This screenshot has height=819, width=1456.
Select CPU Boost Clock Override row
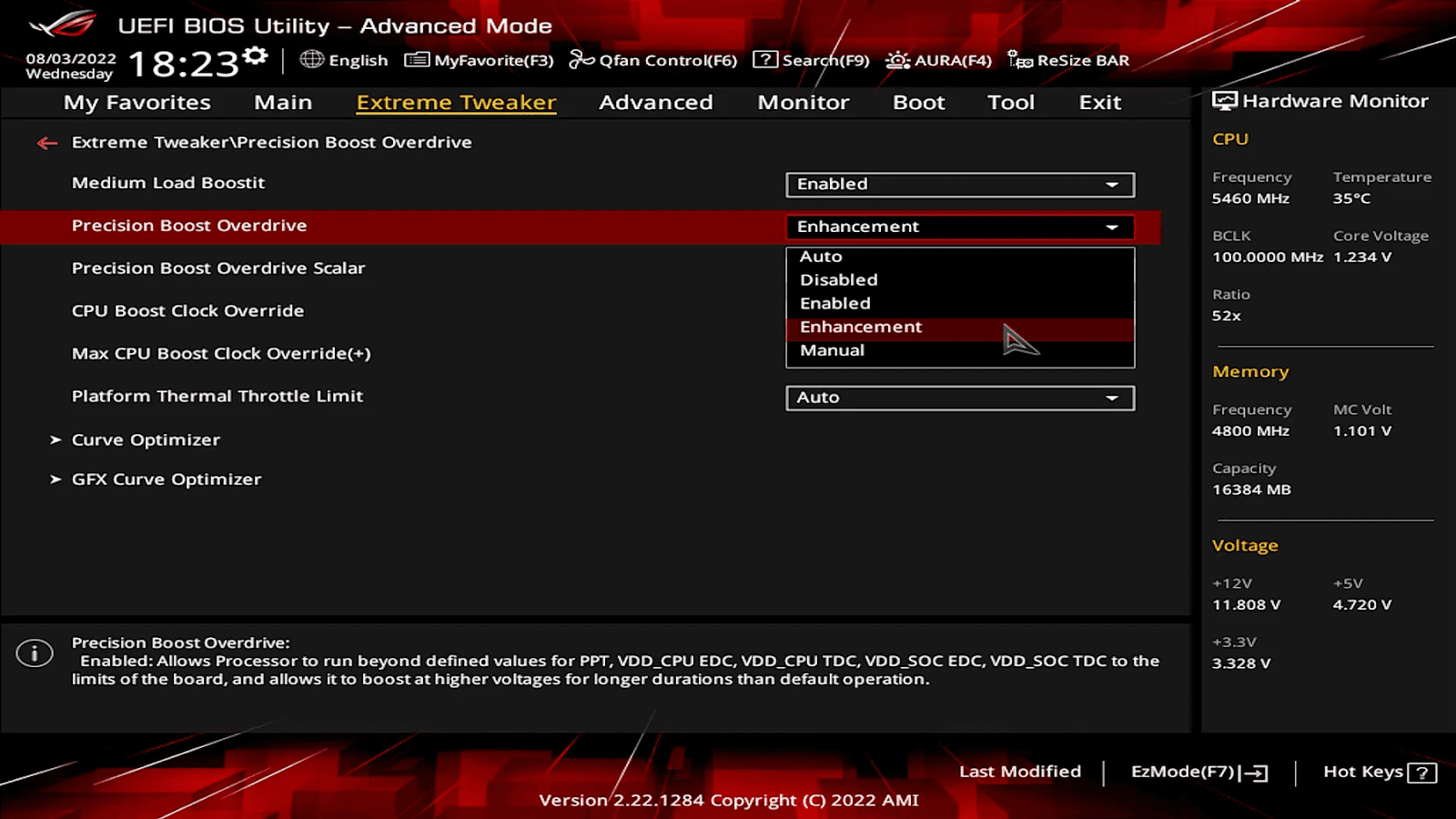click(x=188, y=311)
